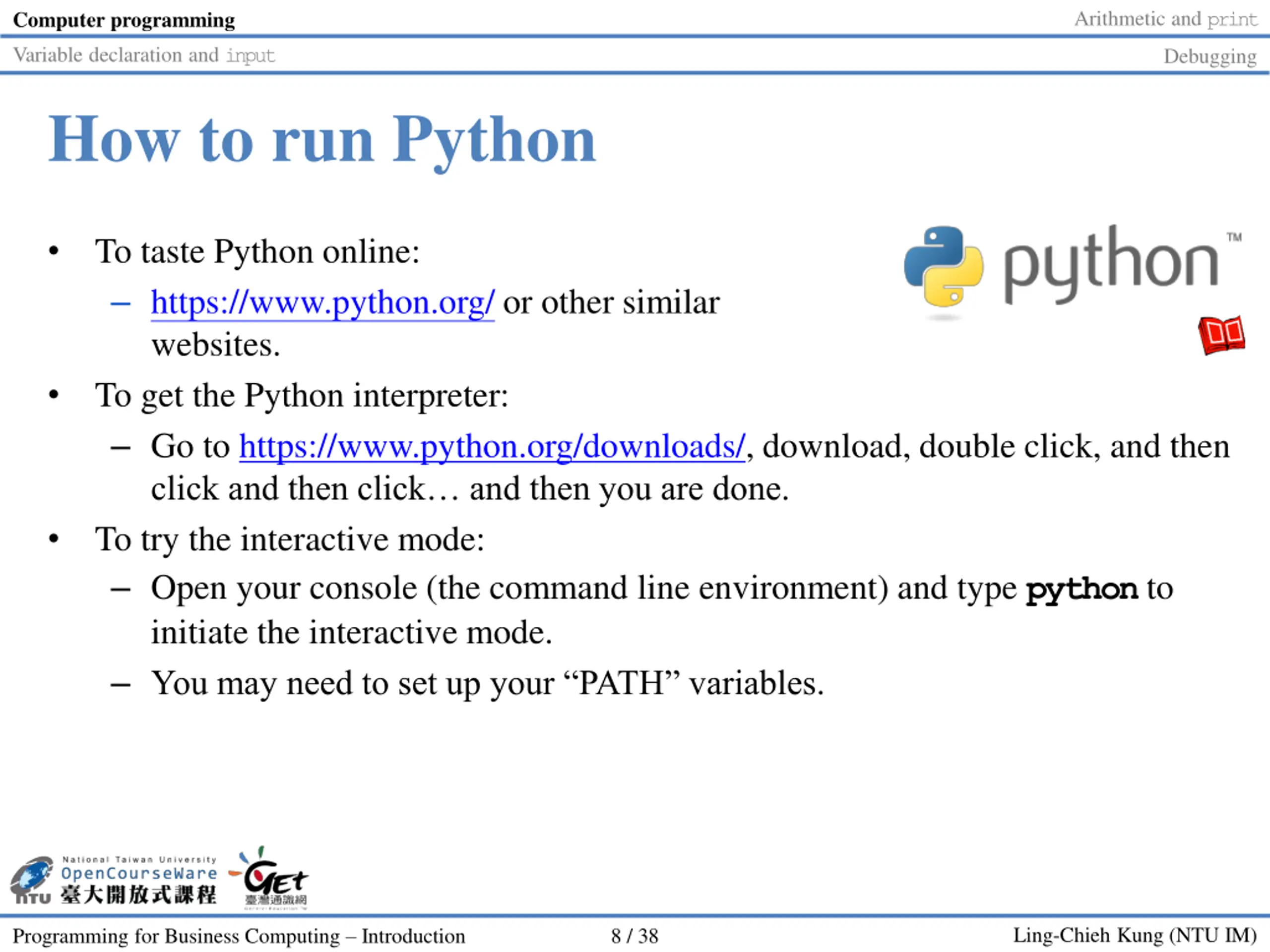Click the 8 / 38 page number
The height and width of the screenshot is (952, 1270).
pos(635,936)
